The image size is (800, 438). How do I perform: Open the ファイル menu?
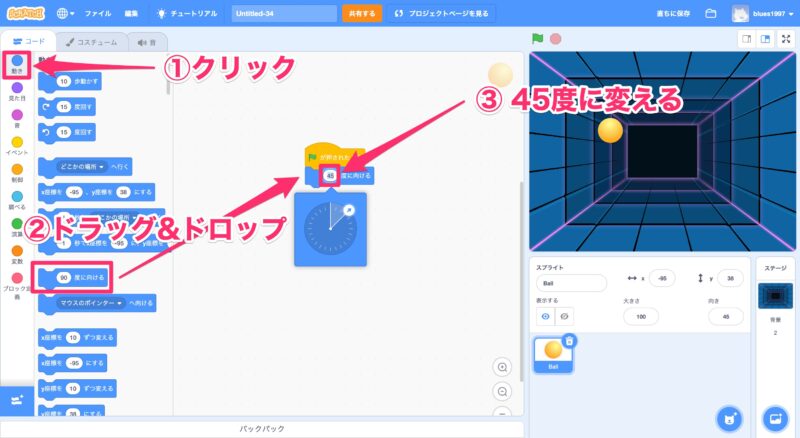pyautogui.click(x=97, y=14)
